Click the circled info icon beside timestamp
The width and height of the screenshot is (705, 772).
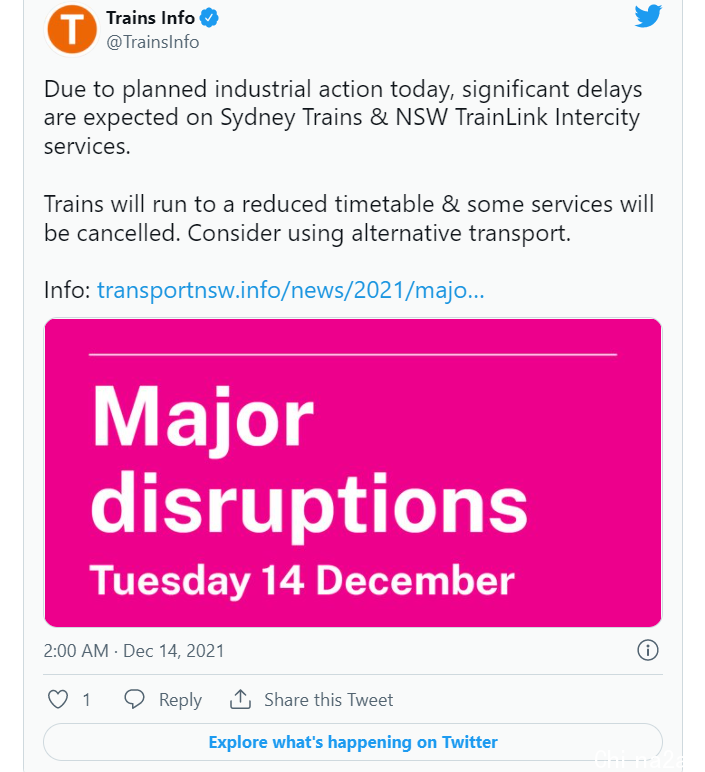pyautogui.click(x=647, y=650)
